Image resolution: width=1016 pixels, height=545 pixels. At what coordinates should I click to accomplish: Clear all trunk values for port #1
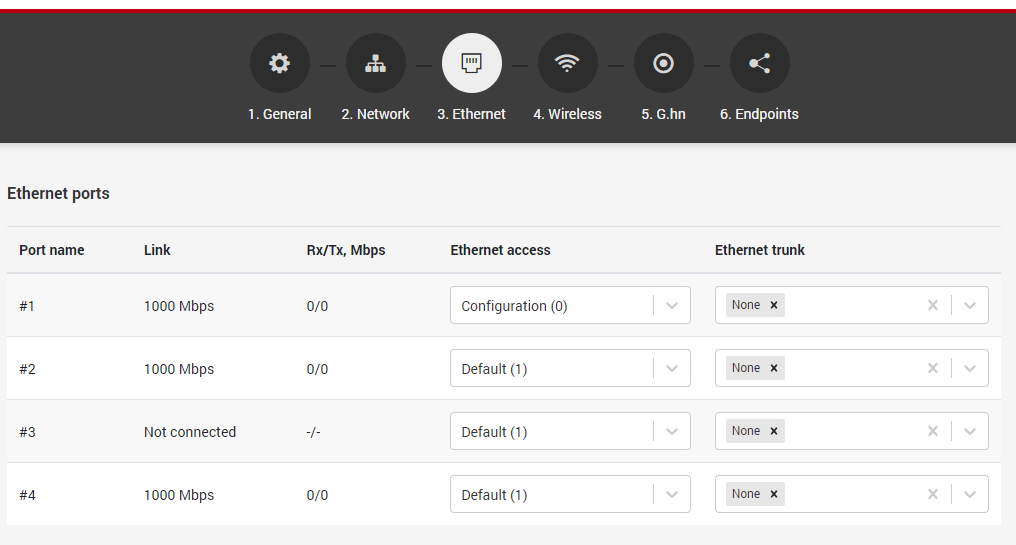point(933,305)
